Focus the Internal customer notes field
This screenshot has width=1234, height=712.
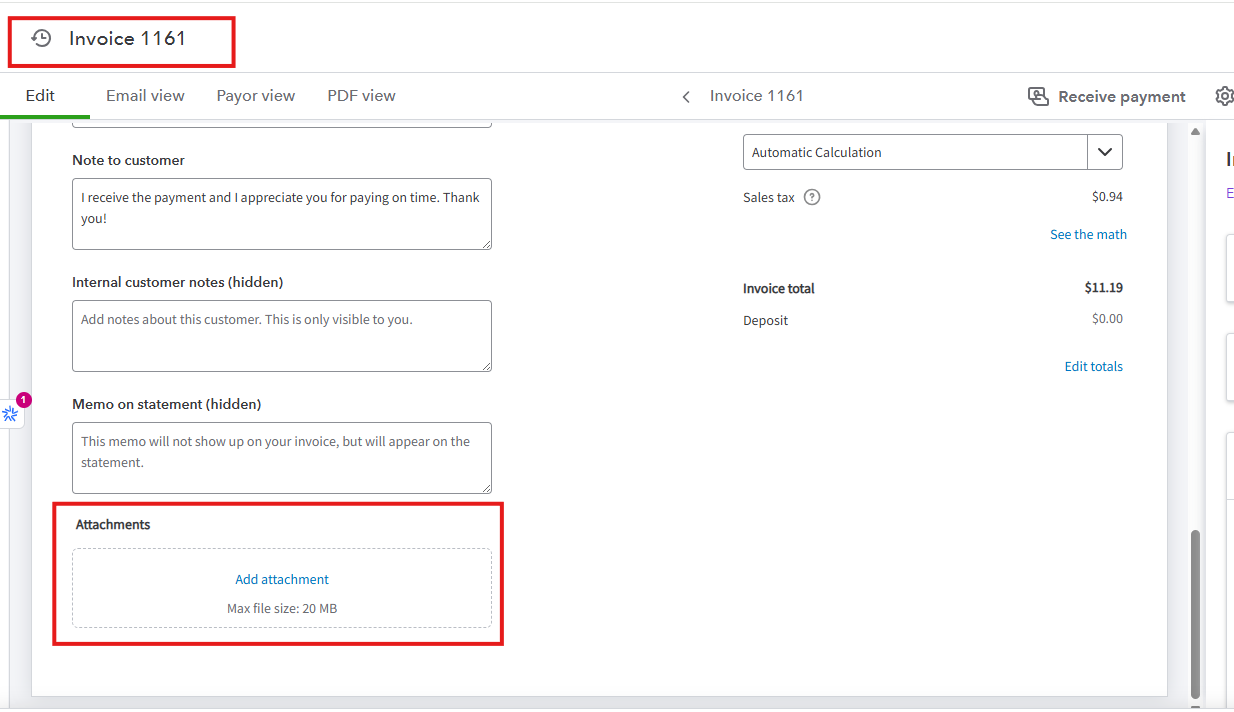281,336
